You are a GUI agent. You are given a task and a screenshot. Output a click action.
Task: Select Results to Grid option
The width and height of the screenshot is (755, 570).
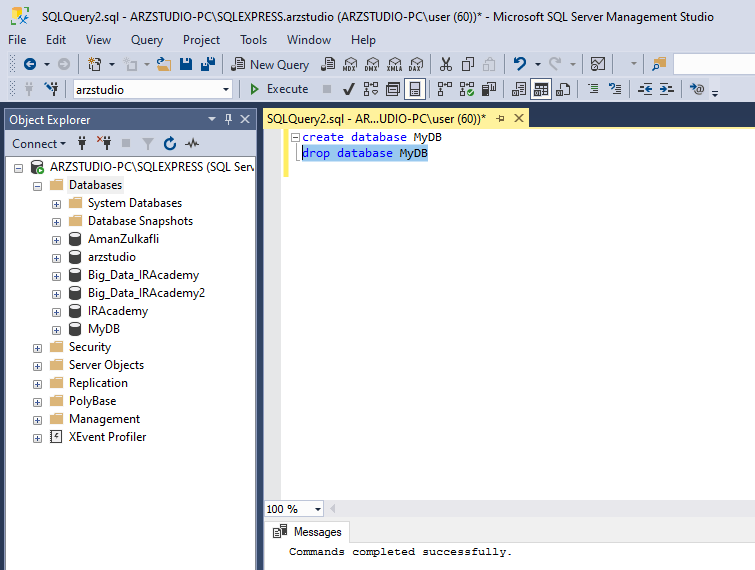click(x=541, y=89)
